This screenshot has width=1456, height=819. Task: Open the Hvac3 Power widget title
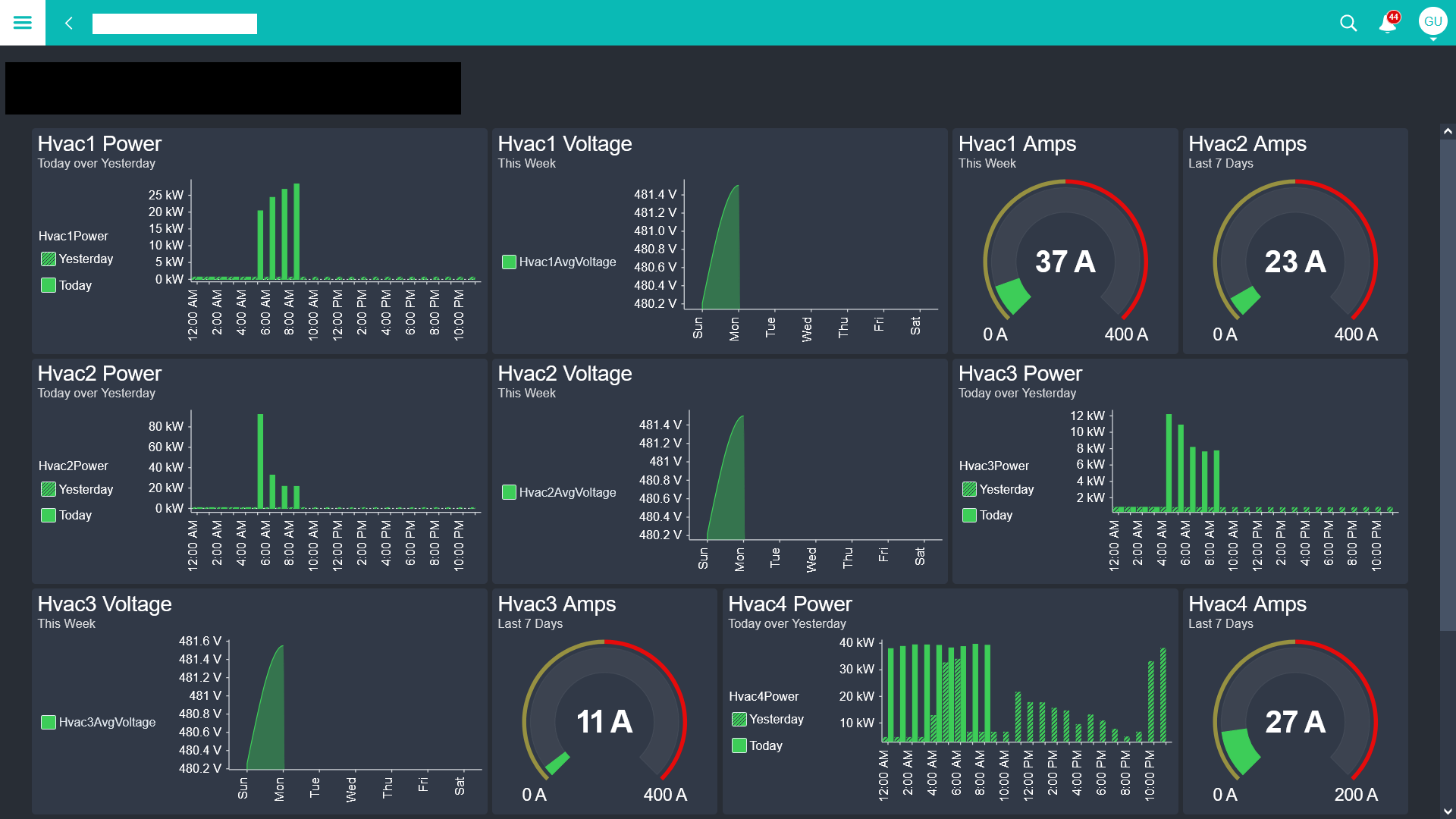click(x=1020, y=374)
